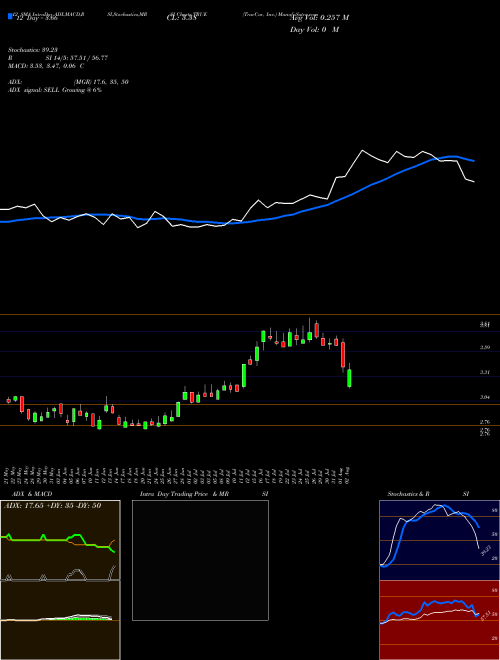Image resolution: width=500 pixels, height=660 pixels.
Task: Click the 'ADX: 17.65 +DY: 35 -DY: 50' header
Action: [53, 505]
